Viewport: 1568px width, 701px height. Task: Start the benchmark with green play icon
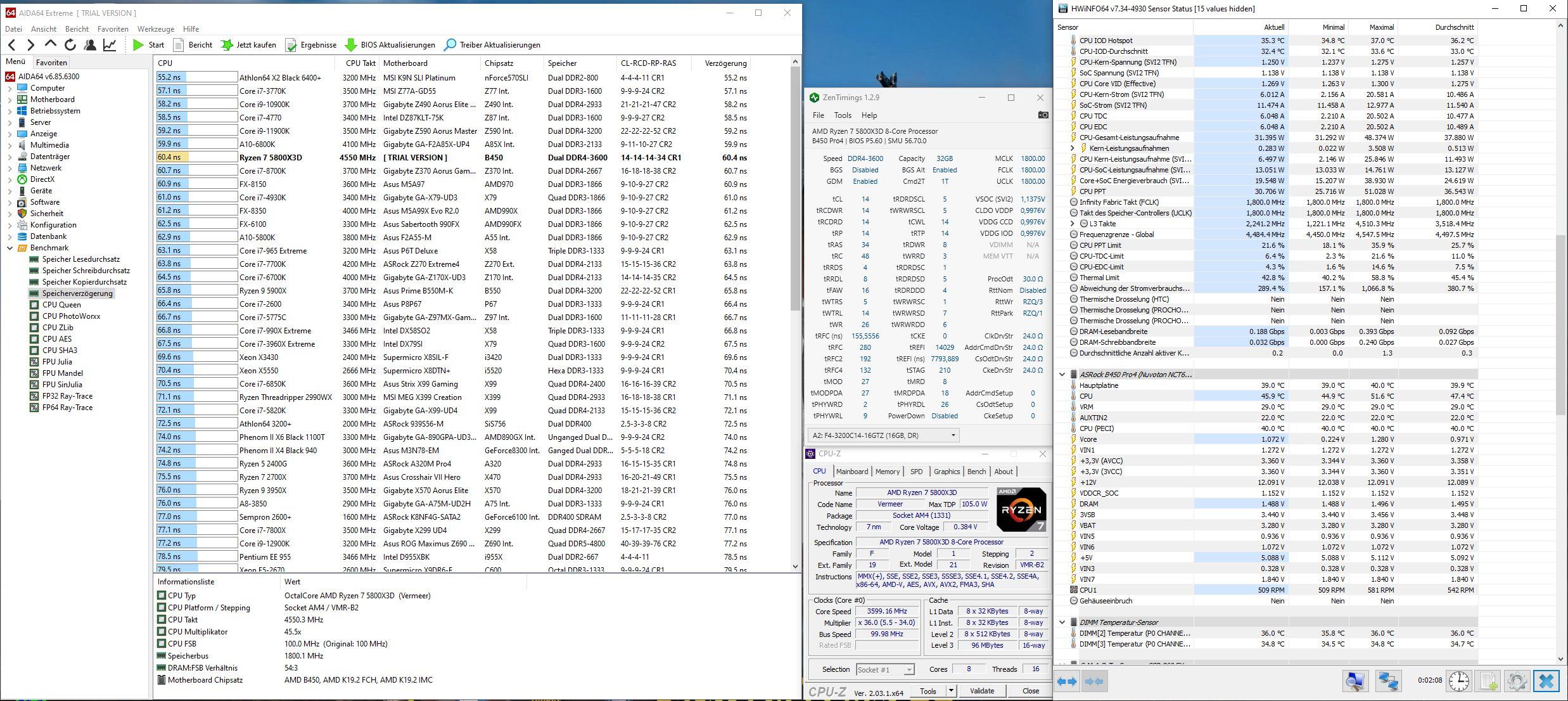[138, 45]
